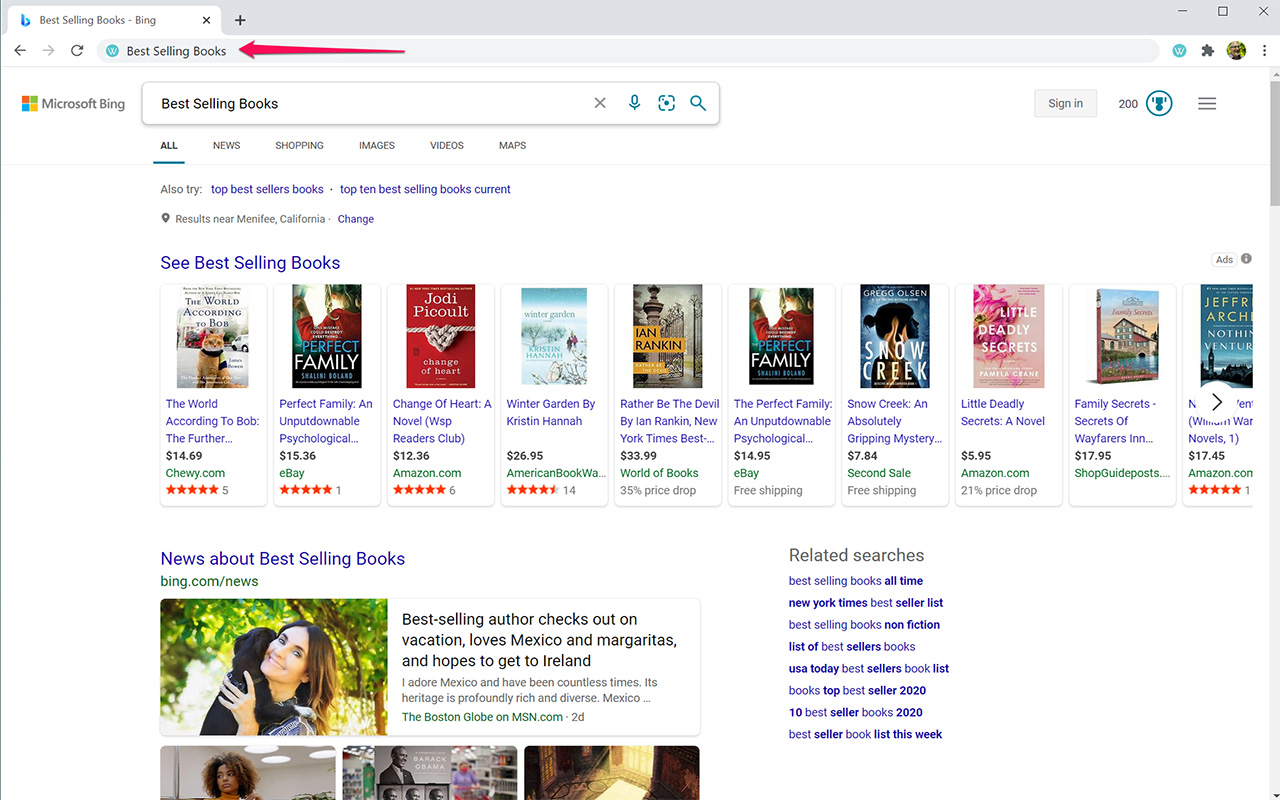
Task: Select the ALL results tab
Action: [169, 146]
